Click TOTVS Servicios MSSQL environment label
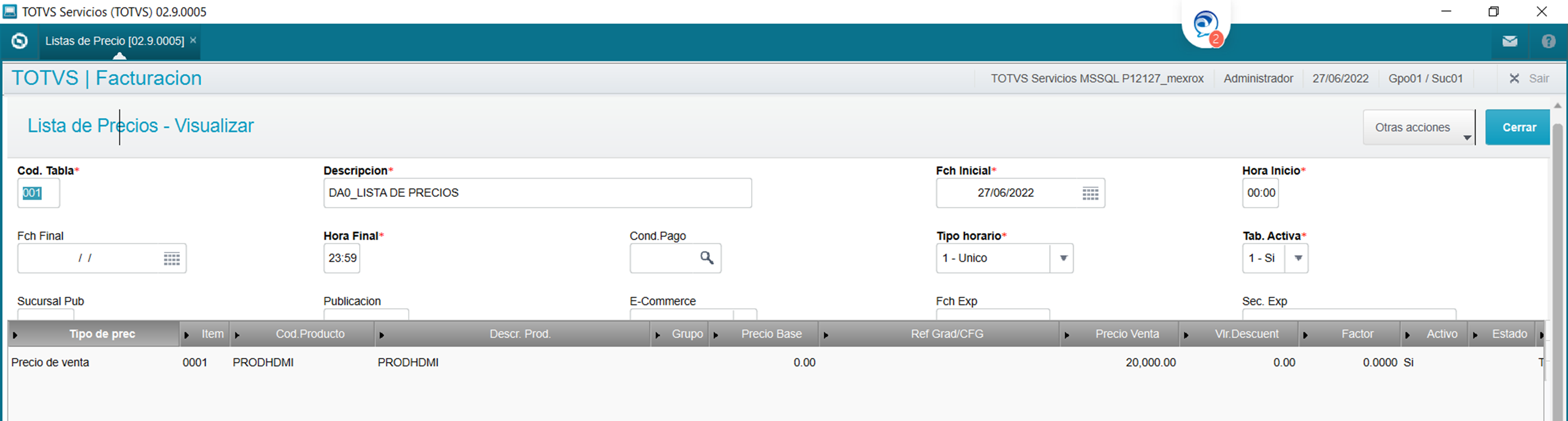Image resolution: width=1568 pixels, height=421 pixels. pyautogui.click(x=1097, y=78)
